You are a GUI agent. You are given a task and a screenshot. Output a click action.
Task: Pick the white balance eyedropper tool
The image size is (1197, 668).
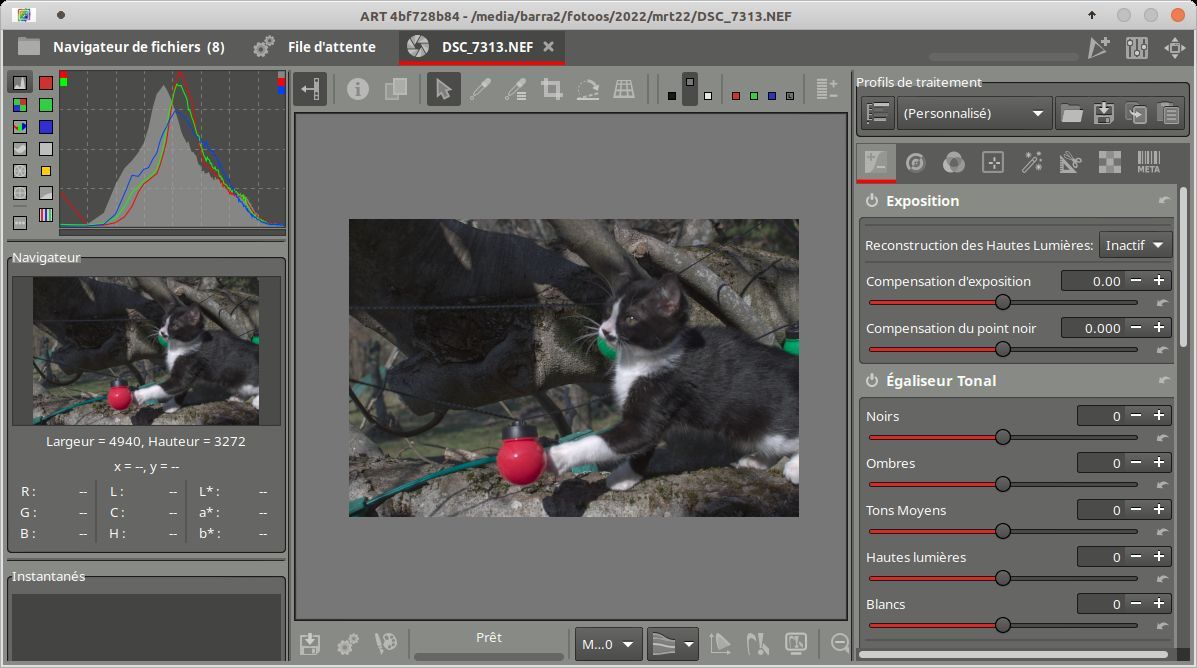pyautogui.click(x=479, y=89)
